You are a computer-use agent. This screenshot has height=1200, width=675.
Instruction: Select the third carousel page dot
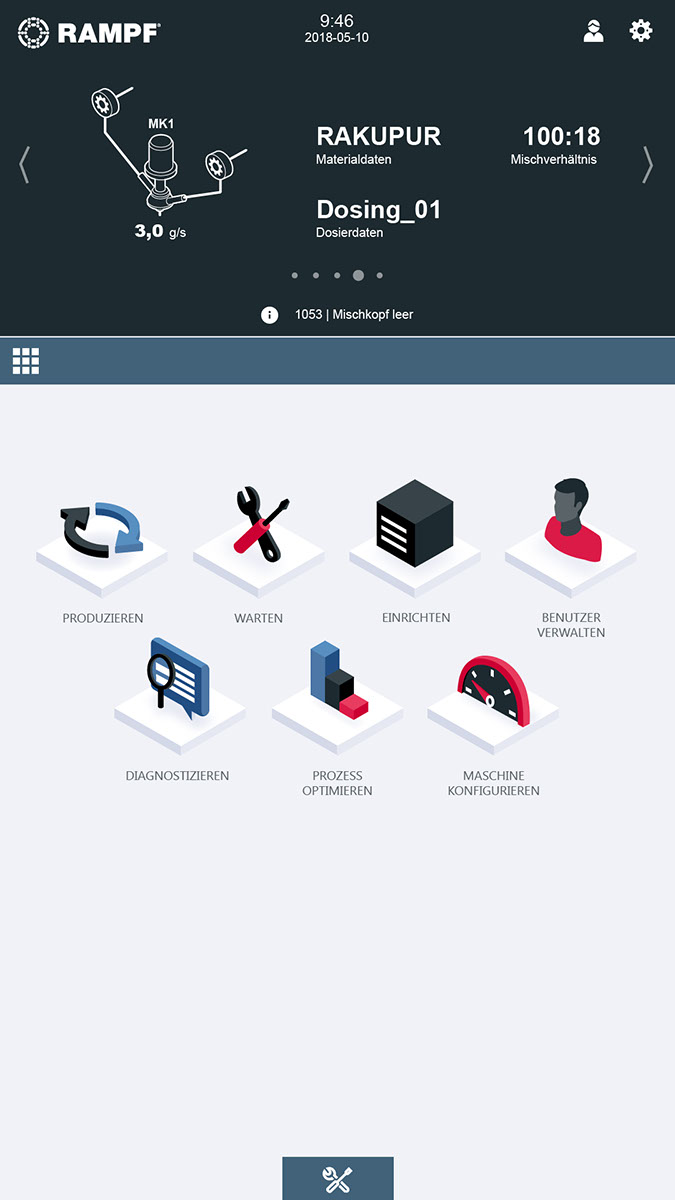point(337,275)
